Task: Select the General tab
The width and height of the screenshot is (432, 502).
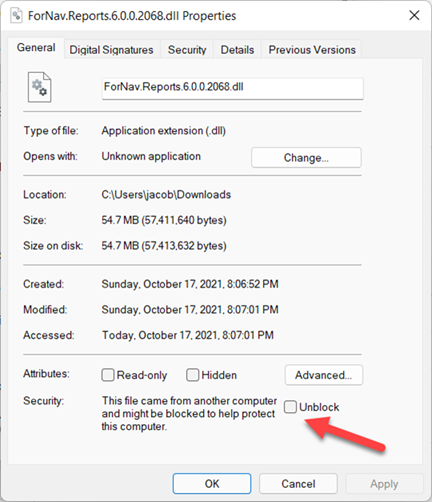Action: (36, 48)
